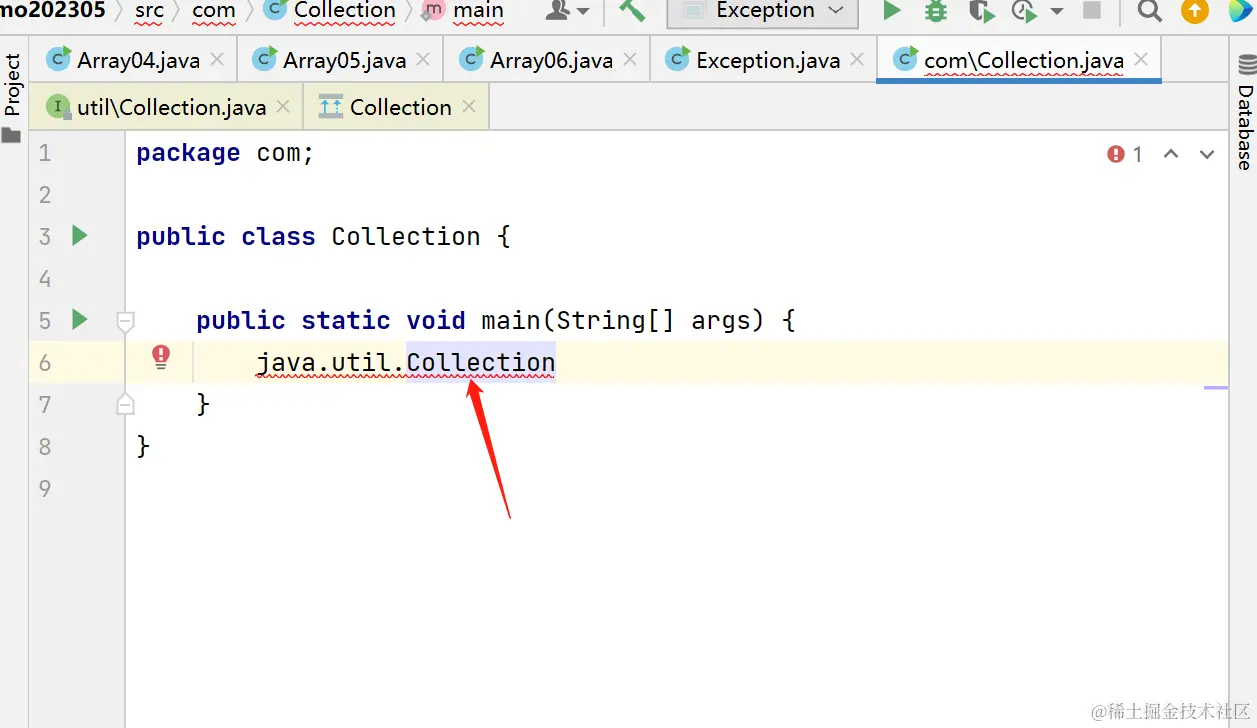Open the user account dropdown icon
The height and width of the screenshot is (728, 1257).
point(568,11)
